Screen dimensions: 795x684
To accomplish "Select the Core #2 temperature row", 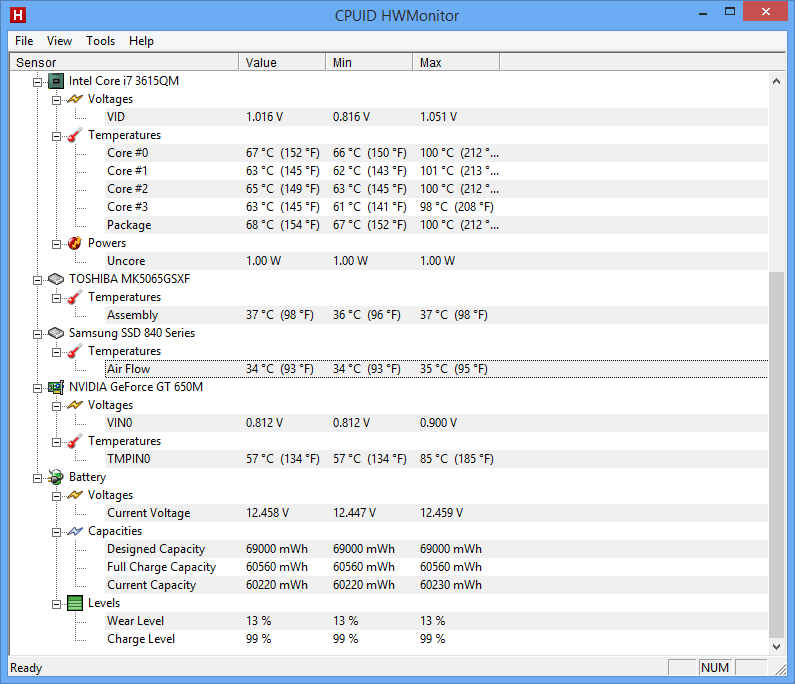I will [436, 189].
